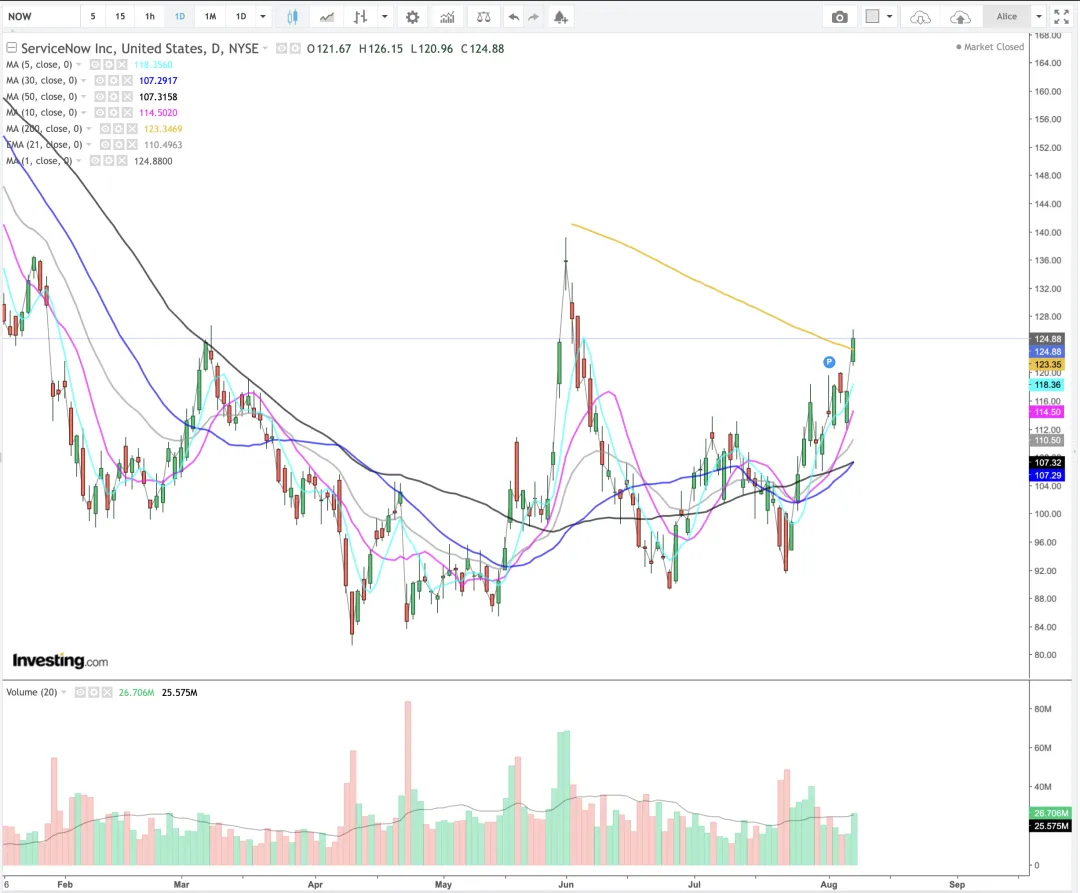Remove the MA (5, close, 0) indicator

click(122, 65)
